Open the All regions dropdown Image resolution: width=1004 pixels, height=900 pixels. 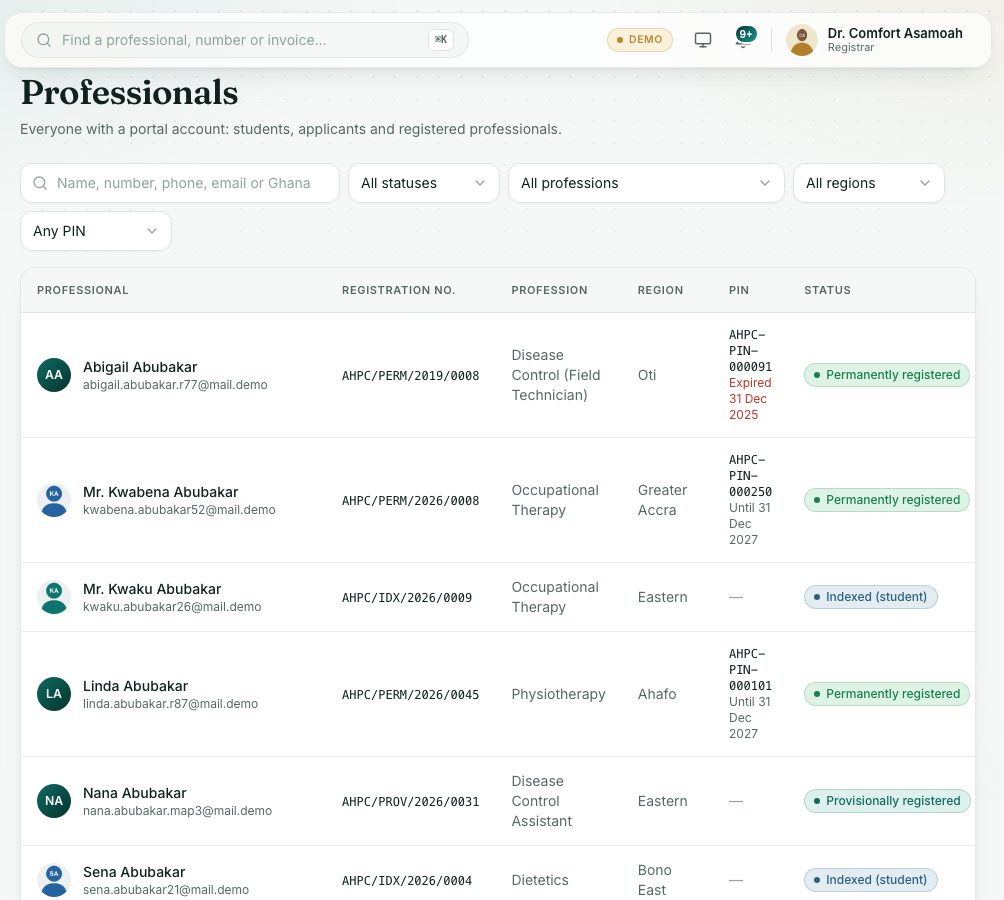click(868, 183)
